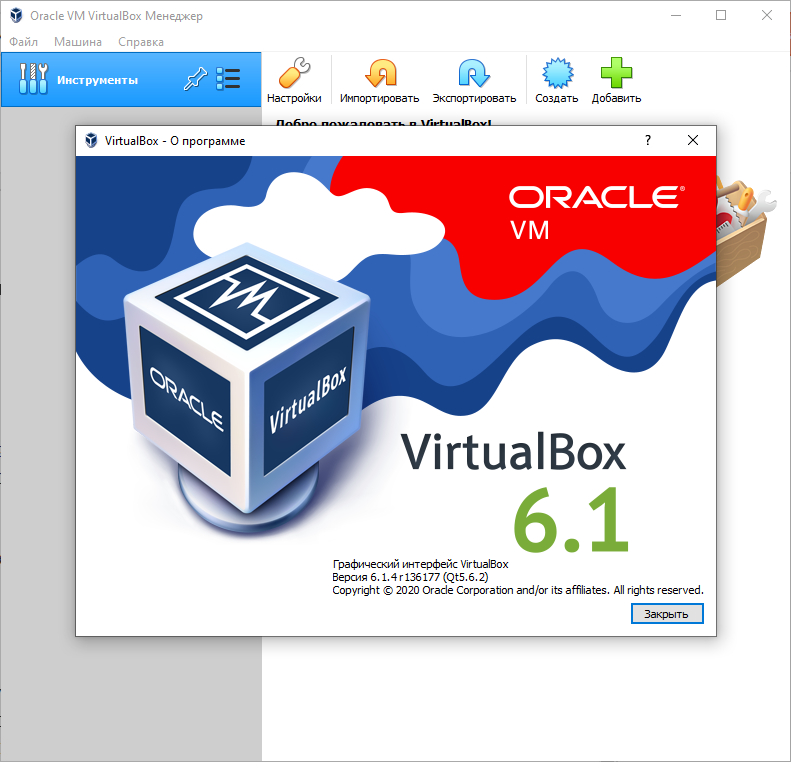This screenshot has height=762, width=791.
Task: Open the list menu icon beside Инструменты
Action: pos(228,79)
